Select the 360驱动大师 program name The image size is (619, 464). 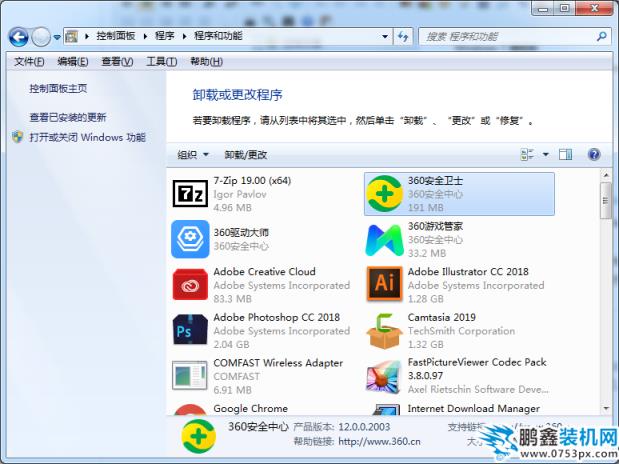point(241,233)
